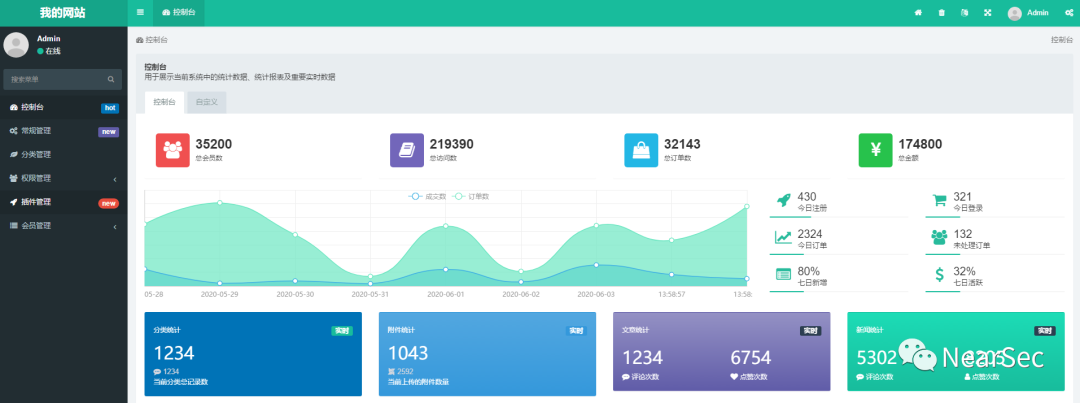Click the trash clear-cache icon

point(941,13)
